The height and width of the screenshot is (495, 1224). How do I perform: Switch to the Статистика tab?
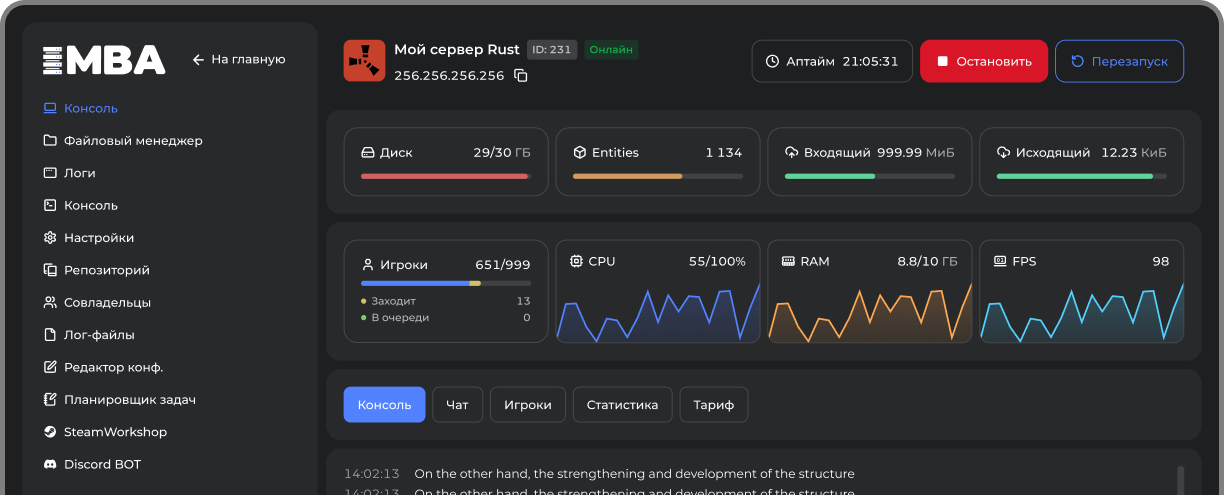click(x=622, y=405)
